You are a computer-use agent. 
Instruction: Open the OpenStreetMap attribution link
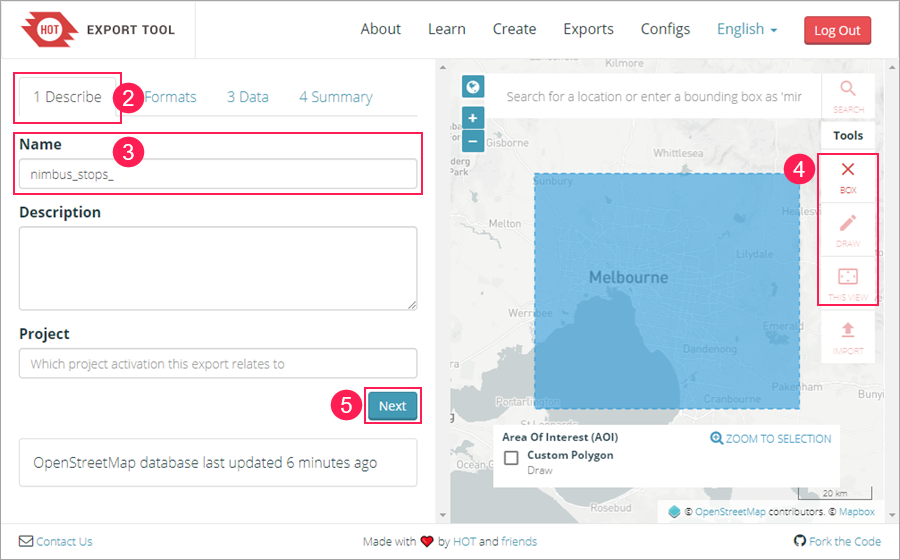pos(730,512)
